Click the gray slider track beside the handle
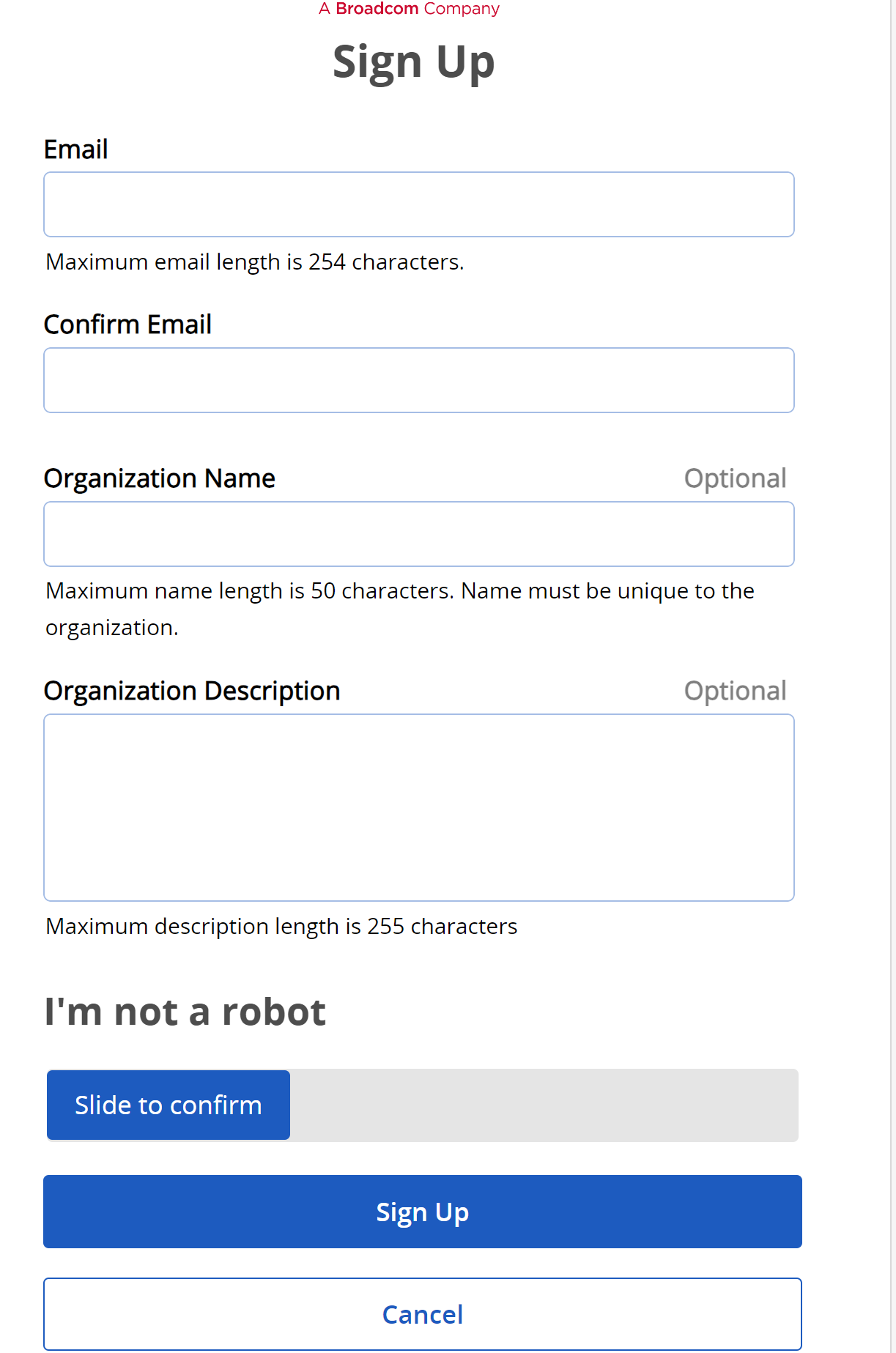This screenshot has height=1353, width=896. coord(543,1105)
